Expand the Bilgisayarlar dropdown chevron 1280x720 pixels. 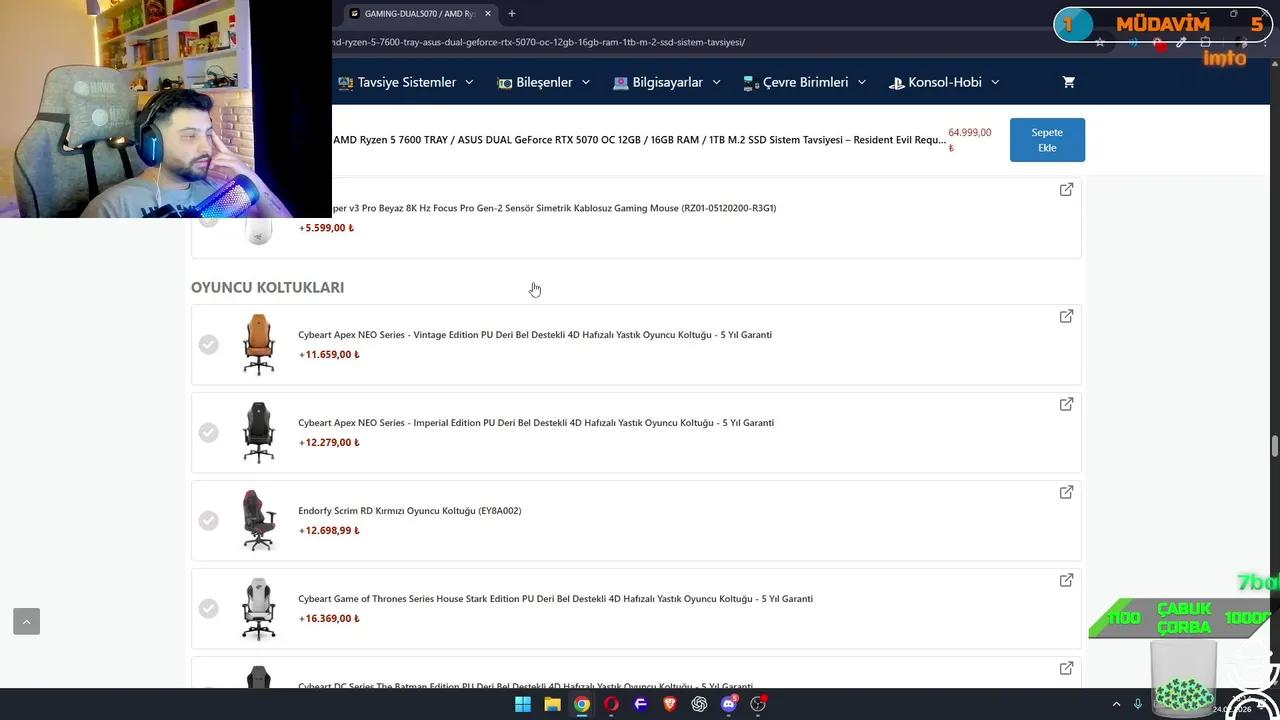pos(716,82)
